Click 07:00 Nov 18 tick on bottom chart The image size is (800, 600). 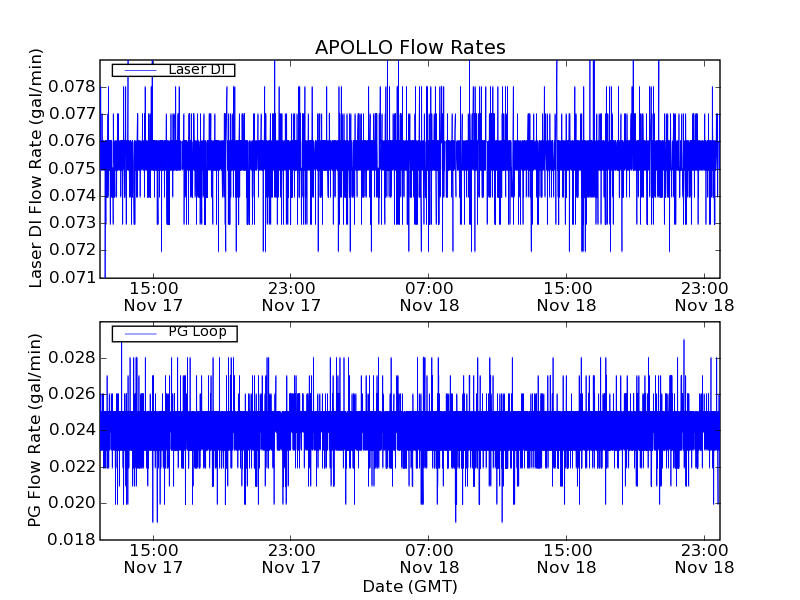coord(429,558)
